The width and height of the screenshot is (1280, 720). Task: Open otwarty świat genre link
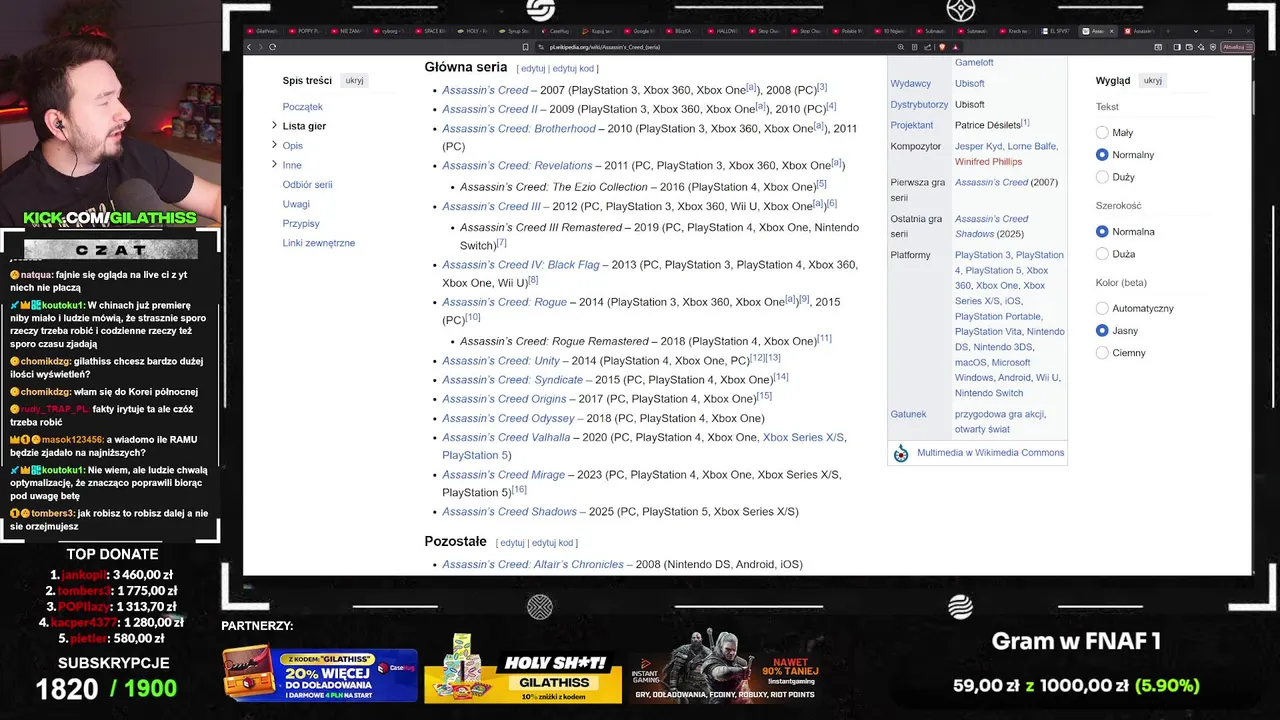click(982, 429)
